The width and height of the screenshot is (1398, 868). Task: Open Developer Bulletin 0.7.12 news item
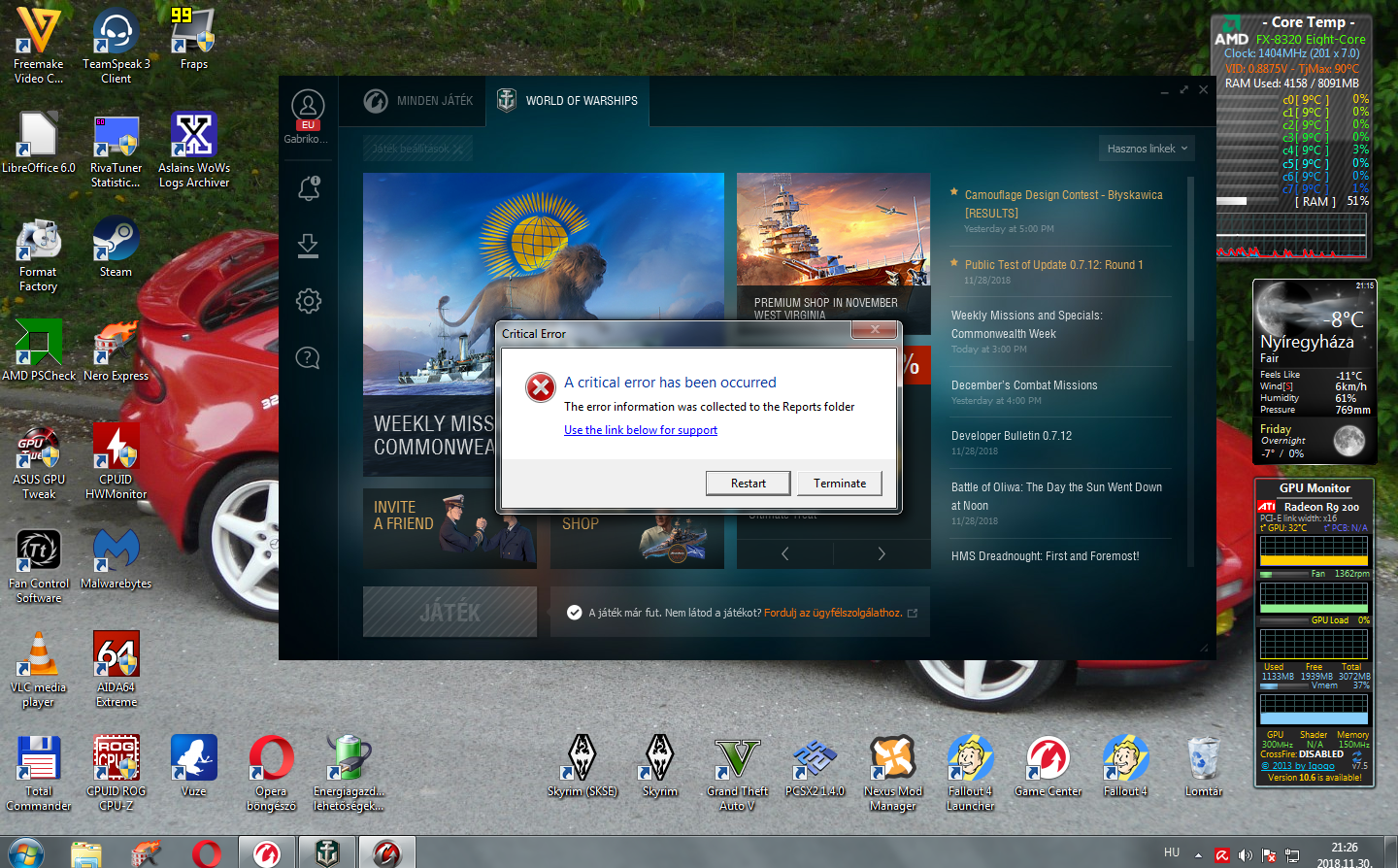[1012, 436]
